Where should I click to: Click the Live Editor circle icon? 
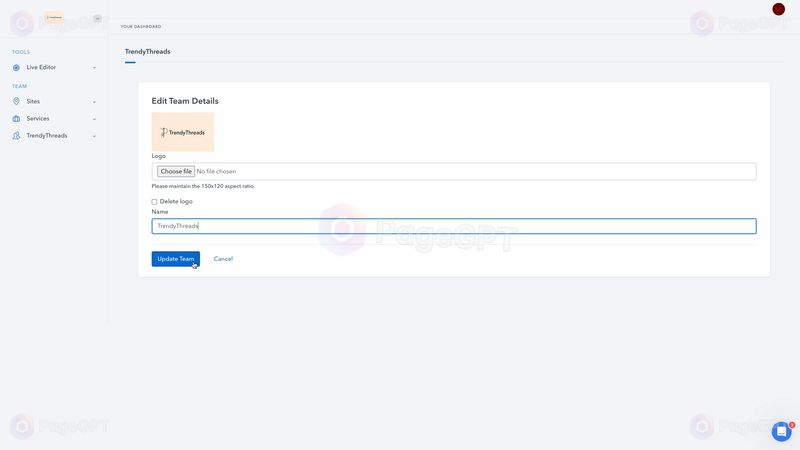coord(16,67)
